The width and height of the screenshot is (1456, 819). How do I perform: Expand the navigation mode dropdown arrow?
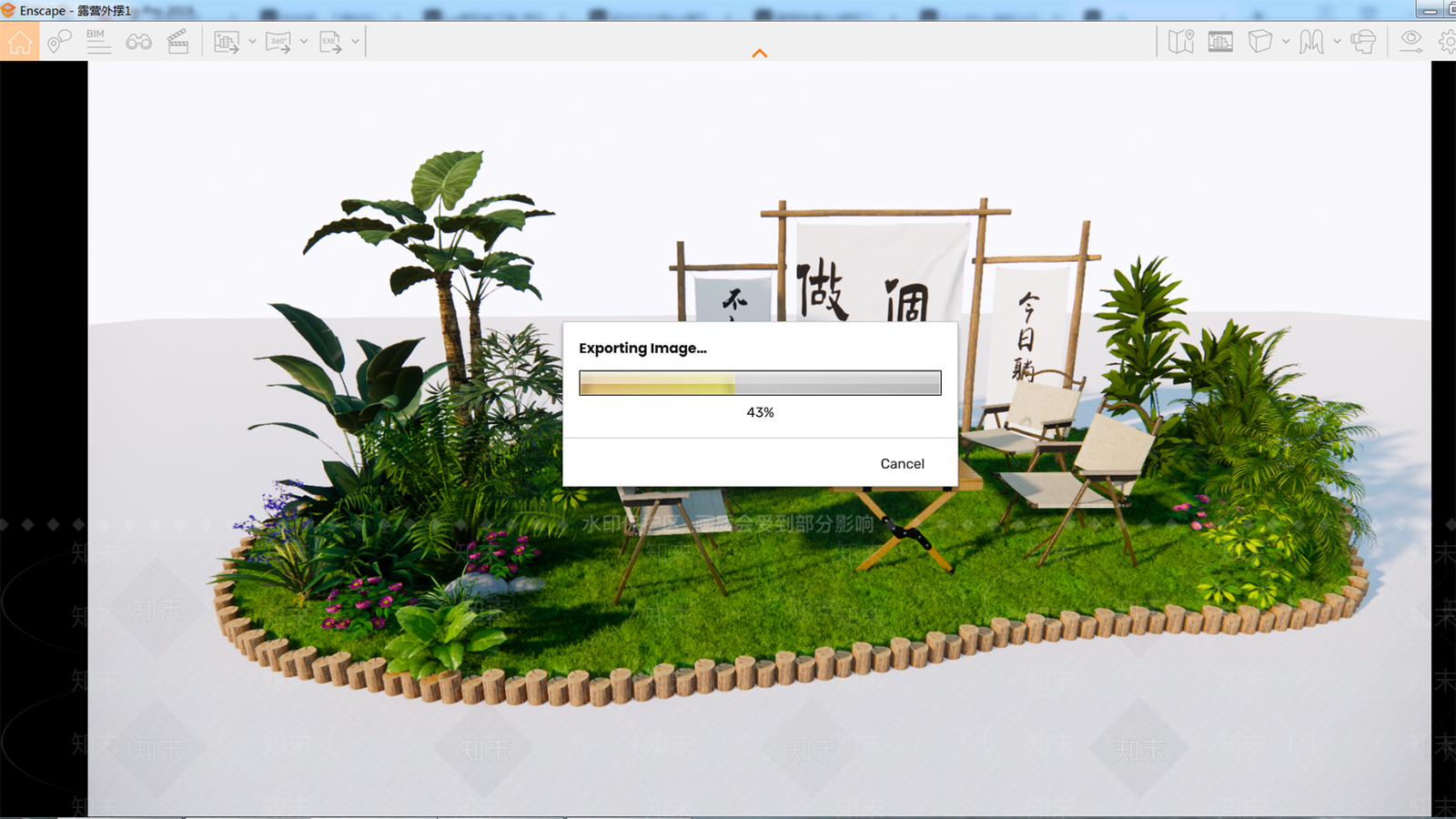[1337, 41]
